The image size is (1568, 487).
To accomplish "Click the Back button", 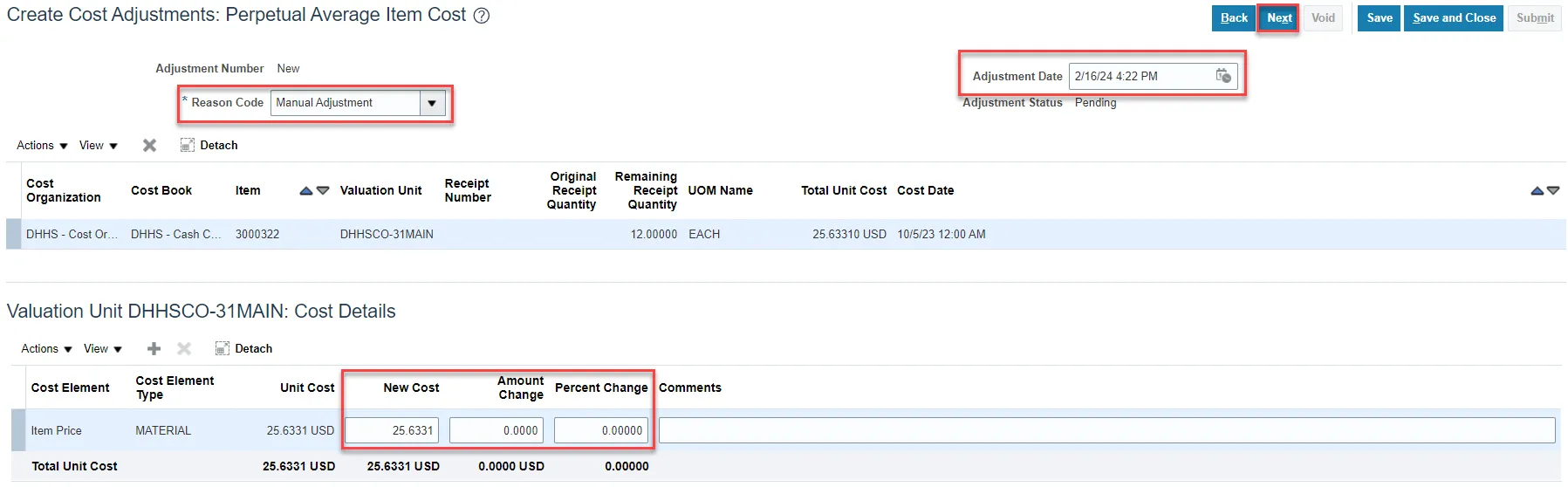I will pos(1234,17).
